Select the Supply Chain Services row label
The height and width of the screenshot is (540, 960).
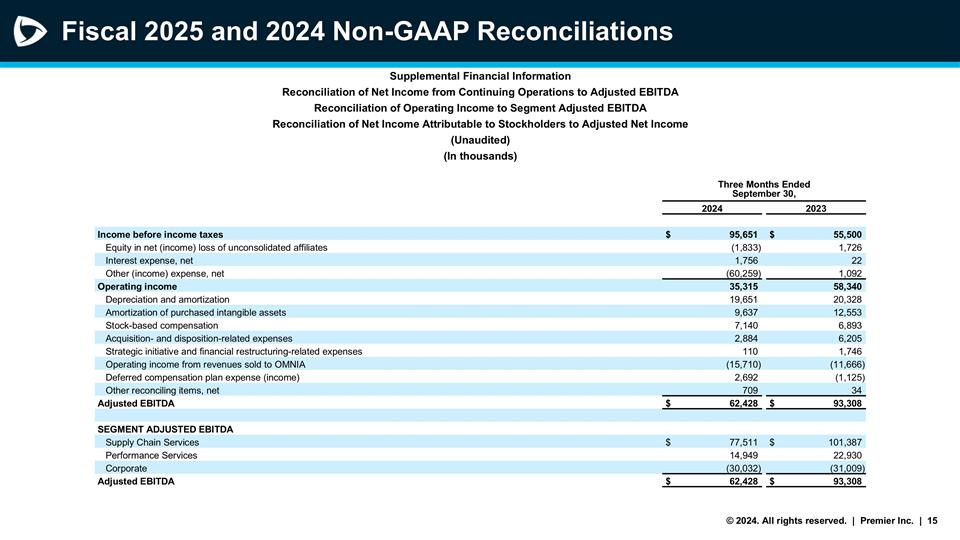pyautogui.click(x=152, y=442)
